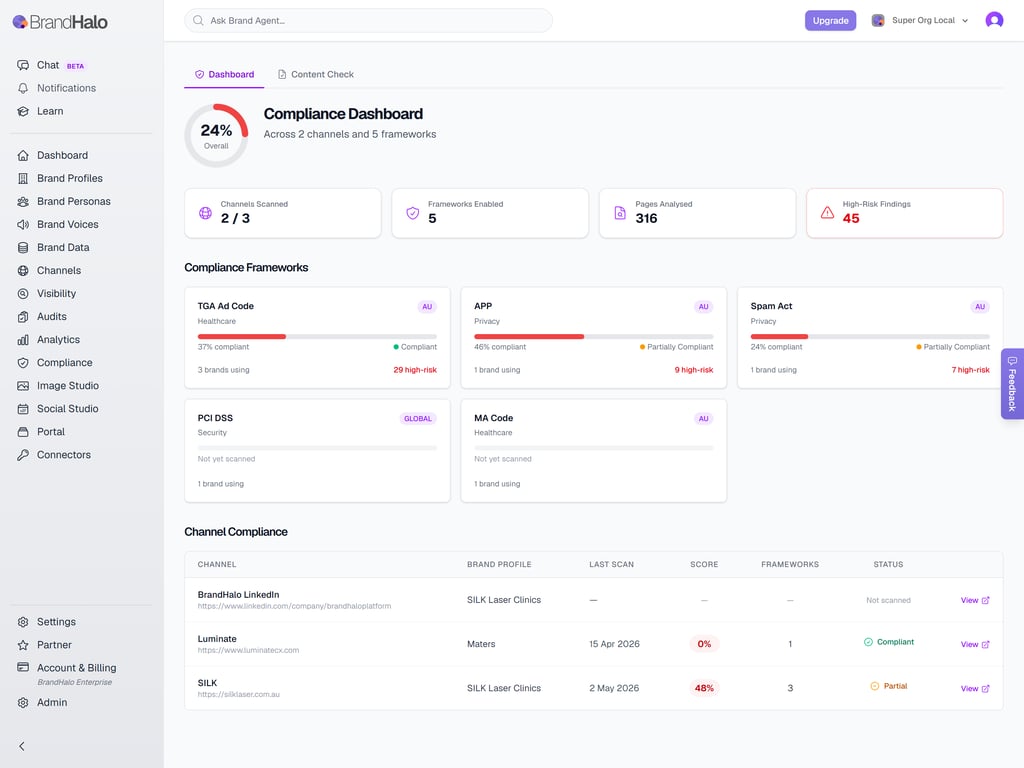Open the Super Org Local organization dropdown
The width and height of the screenshot is (1024, 768).
(x=920, y=20)
